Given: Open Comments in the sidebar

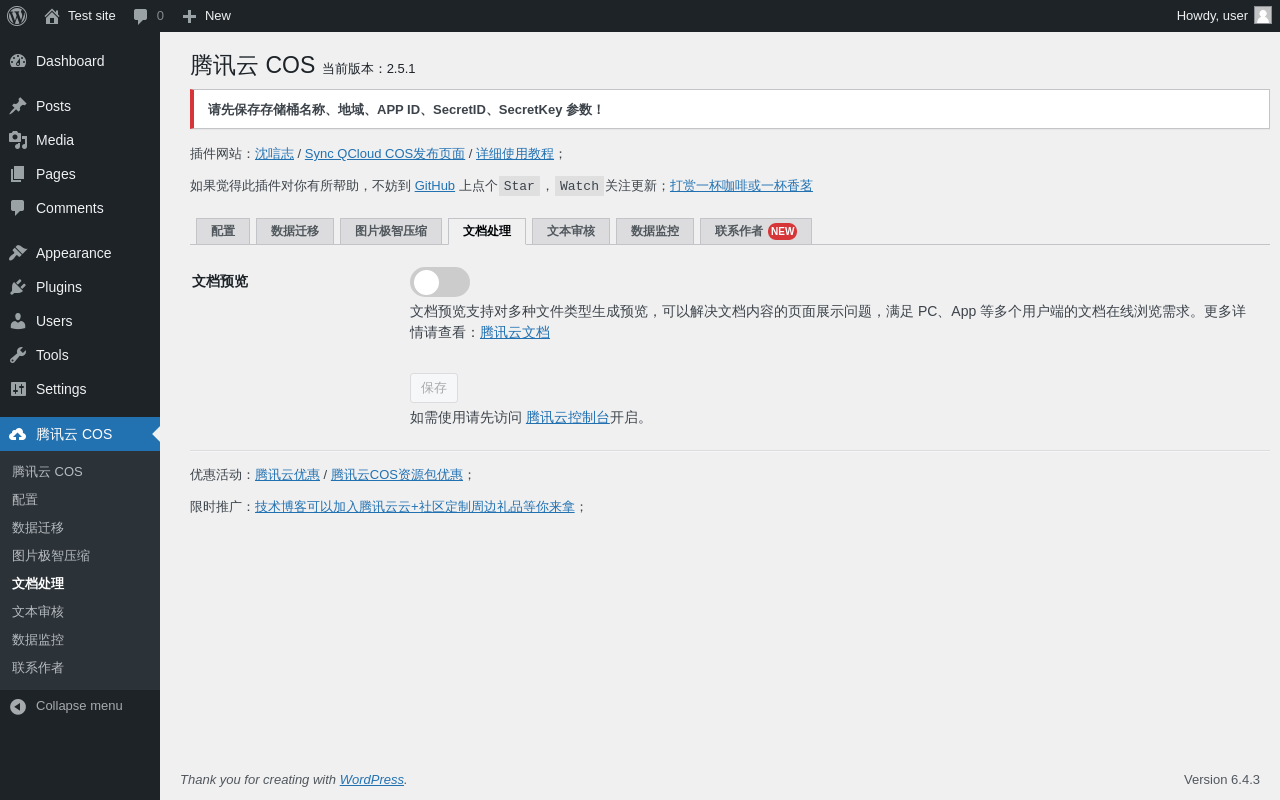Looking at the screenshot, I should pyautogui.click(x=80, y=208).
